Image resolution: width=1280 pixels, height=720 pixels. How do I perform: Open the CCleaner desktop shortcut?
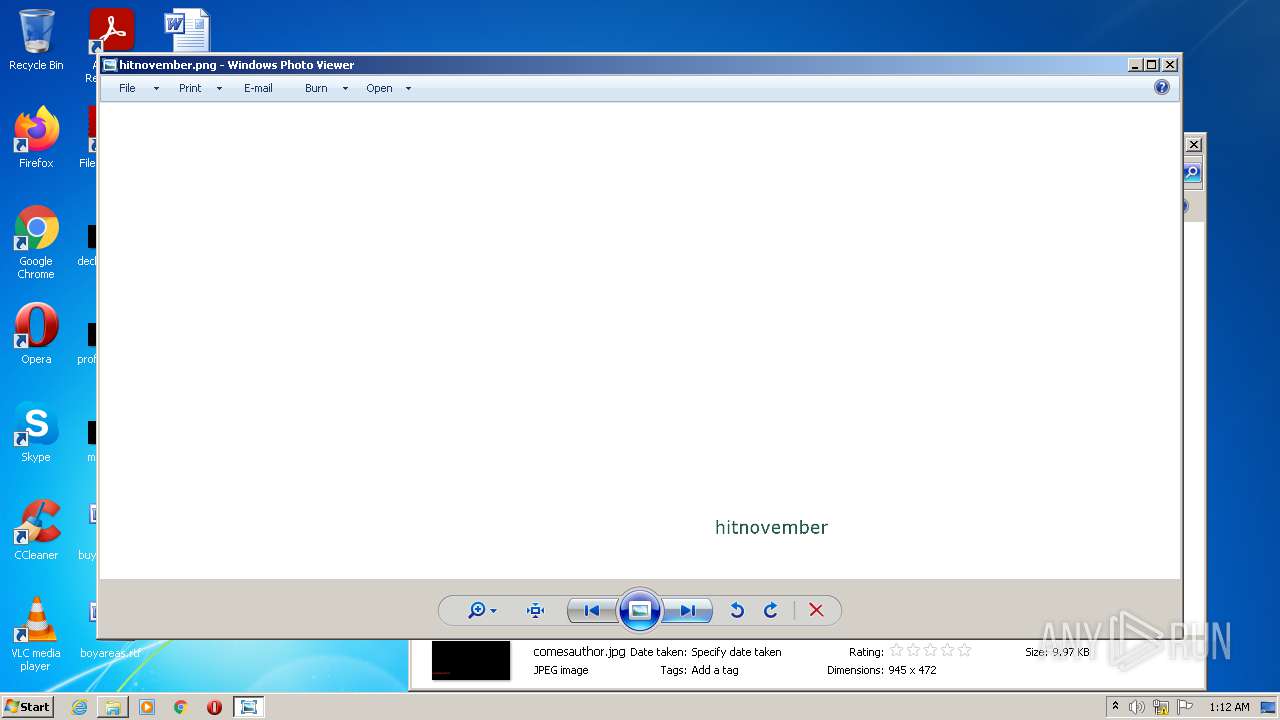pyautogui.click(x=36, y=529)
